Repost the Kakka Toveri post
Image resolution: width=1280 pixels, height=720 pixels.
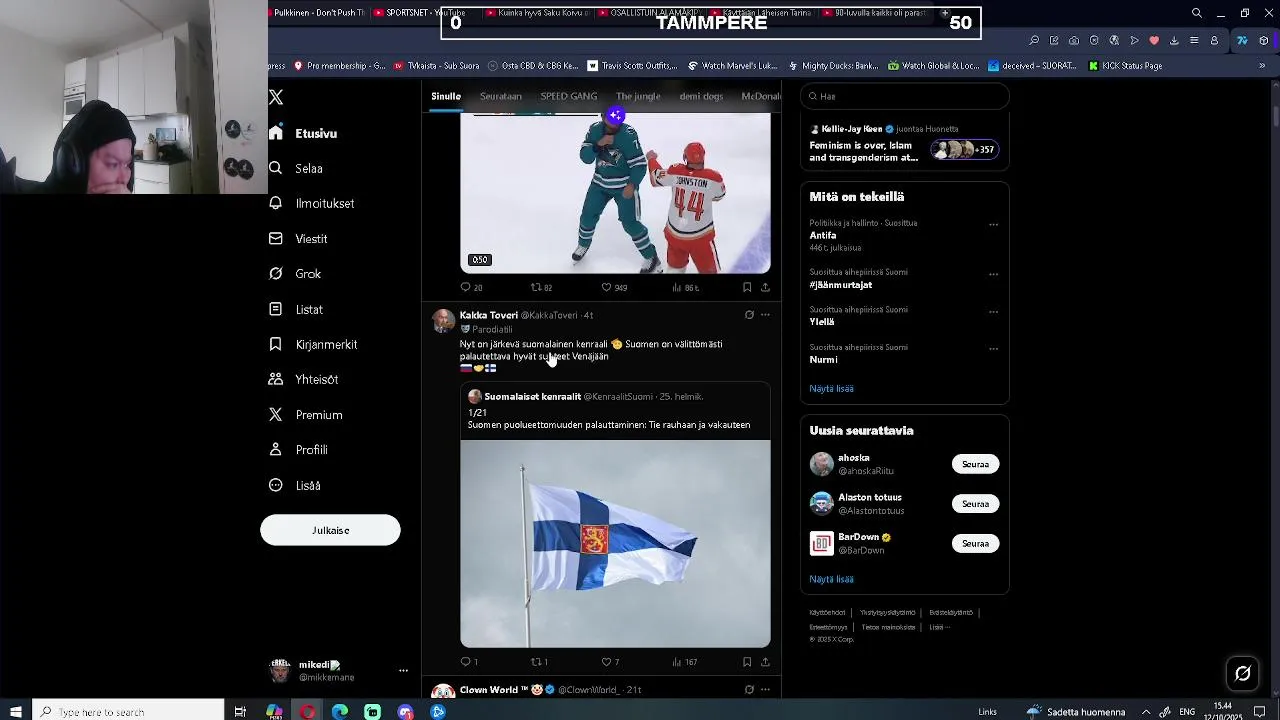[539, 662]
